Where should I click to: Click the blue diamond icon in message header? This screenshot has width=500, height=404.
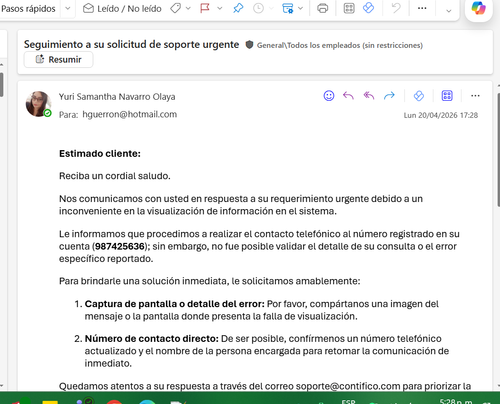[x=419, y=96]
